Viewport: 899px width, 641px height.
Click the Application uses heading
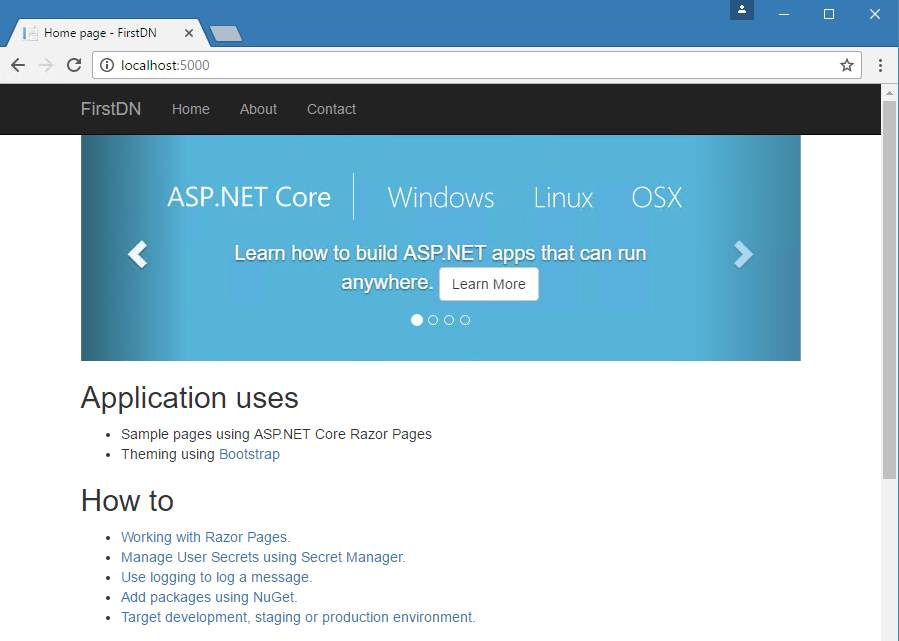coord(190,397)
